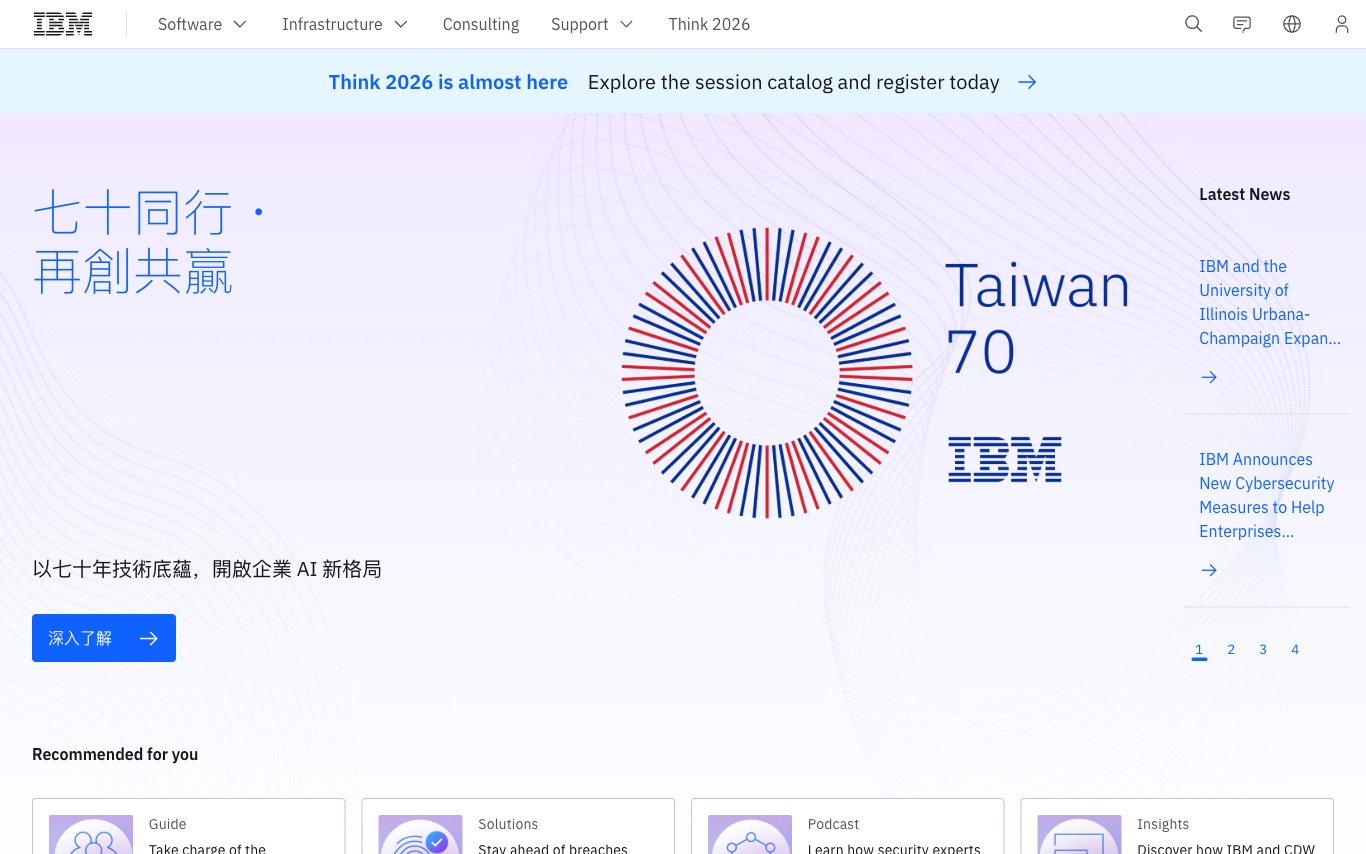The width and height of the screenshot is (1366, 854).
Task: Click the Think 2026 banner arrow
Action: click(1027, 82)
